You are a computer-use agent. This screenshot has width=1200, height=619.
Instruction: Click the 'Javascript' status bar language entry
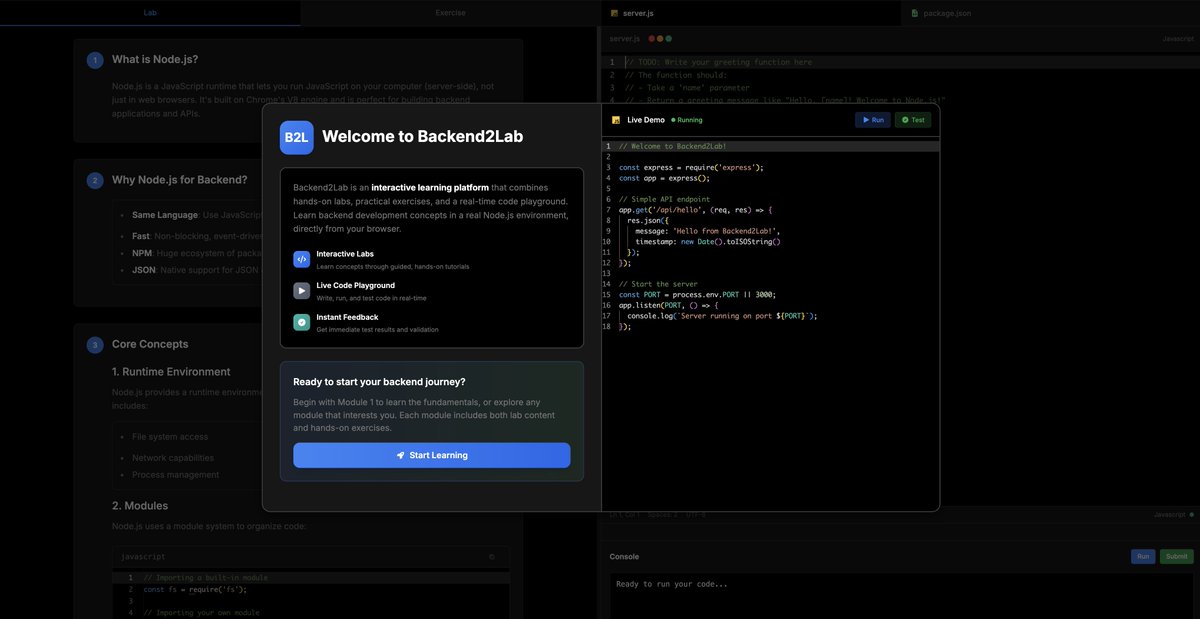(1170, 515)
